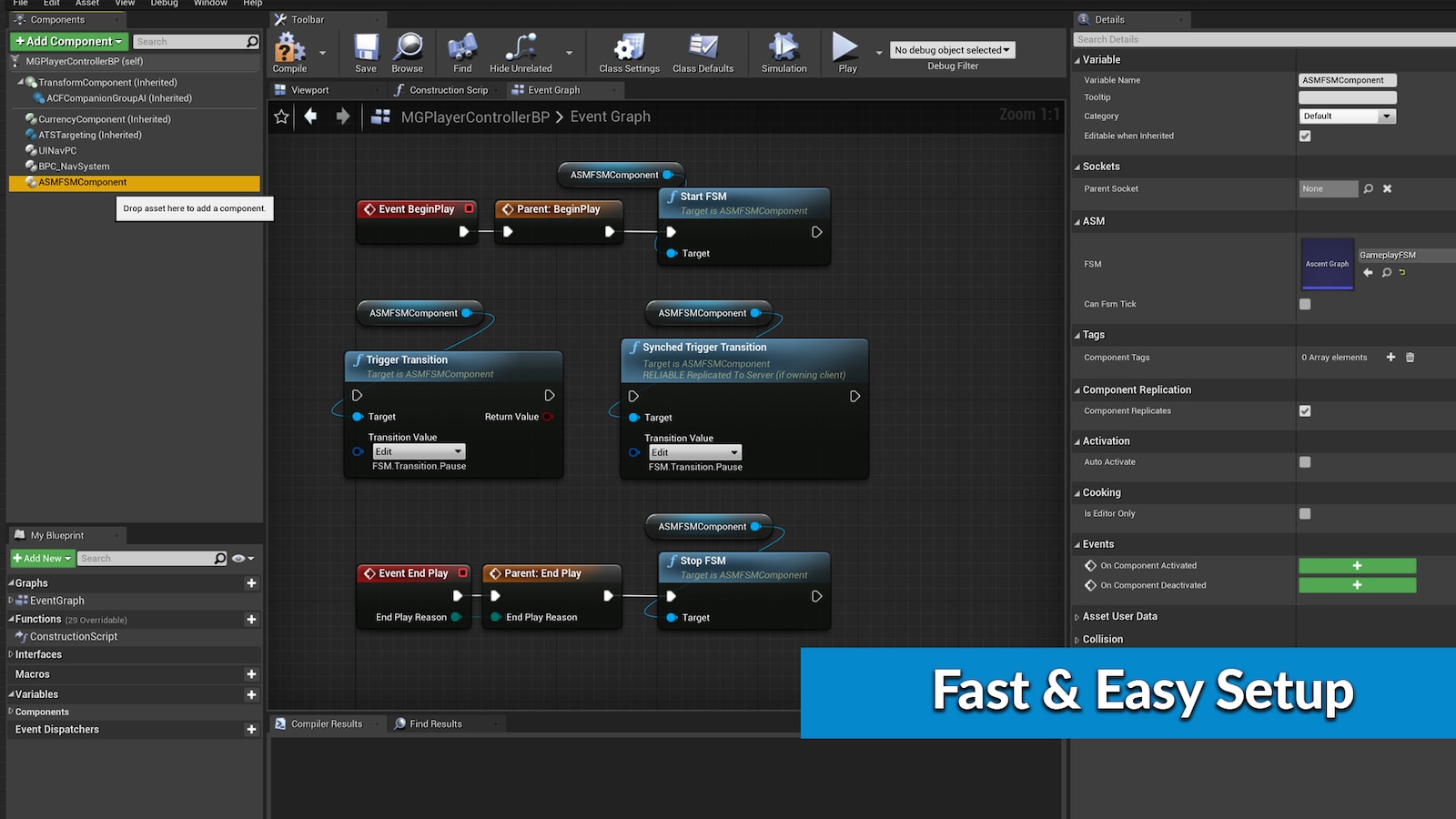Image resolution: width=1456 pixels, height=819 pixels.
Task: Select ASMFSMComponent in components list
Action: pyautogui.click(x=135, y=182)
